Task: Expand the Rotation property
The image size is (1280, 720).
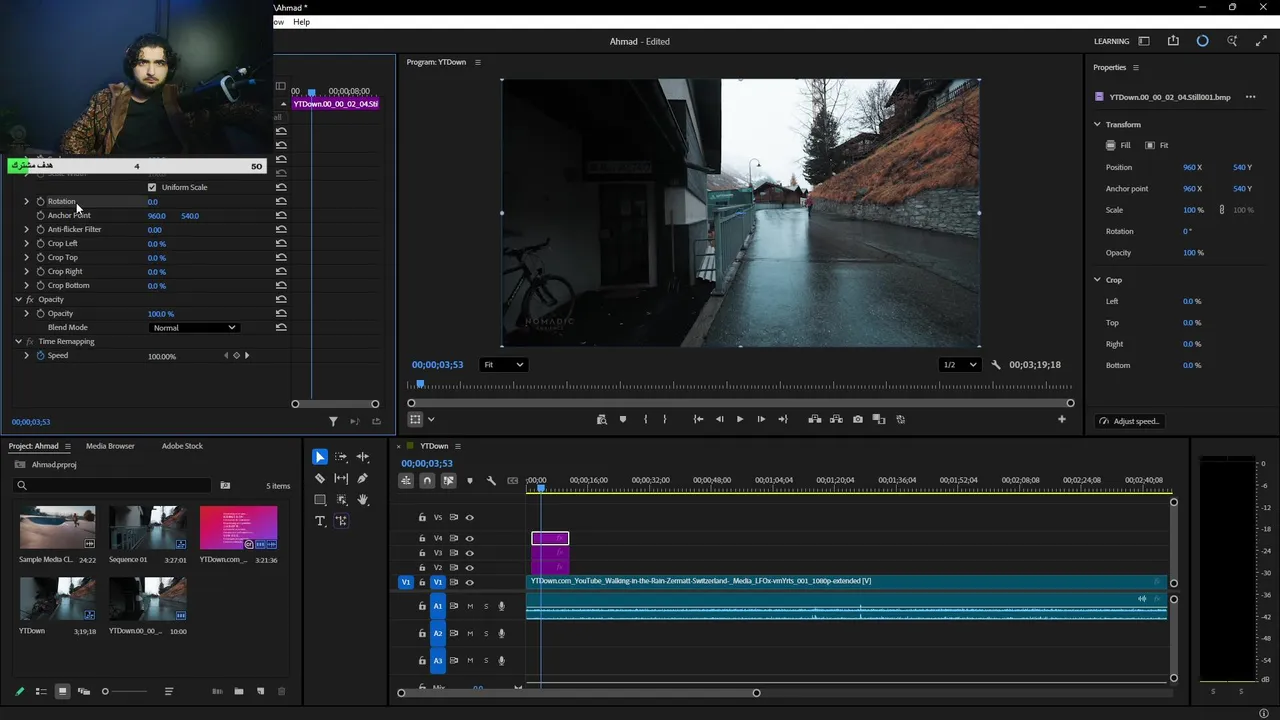Action: tap(27, 202)
